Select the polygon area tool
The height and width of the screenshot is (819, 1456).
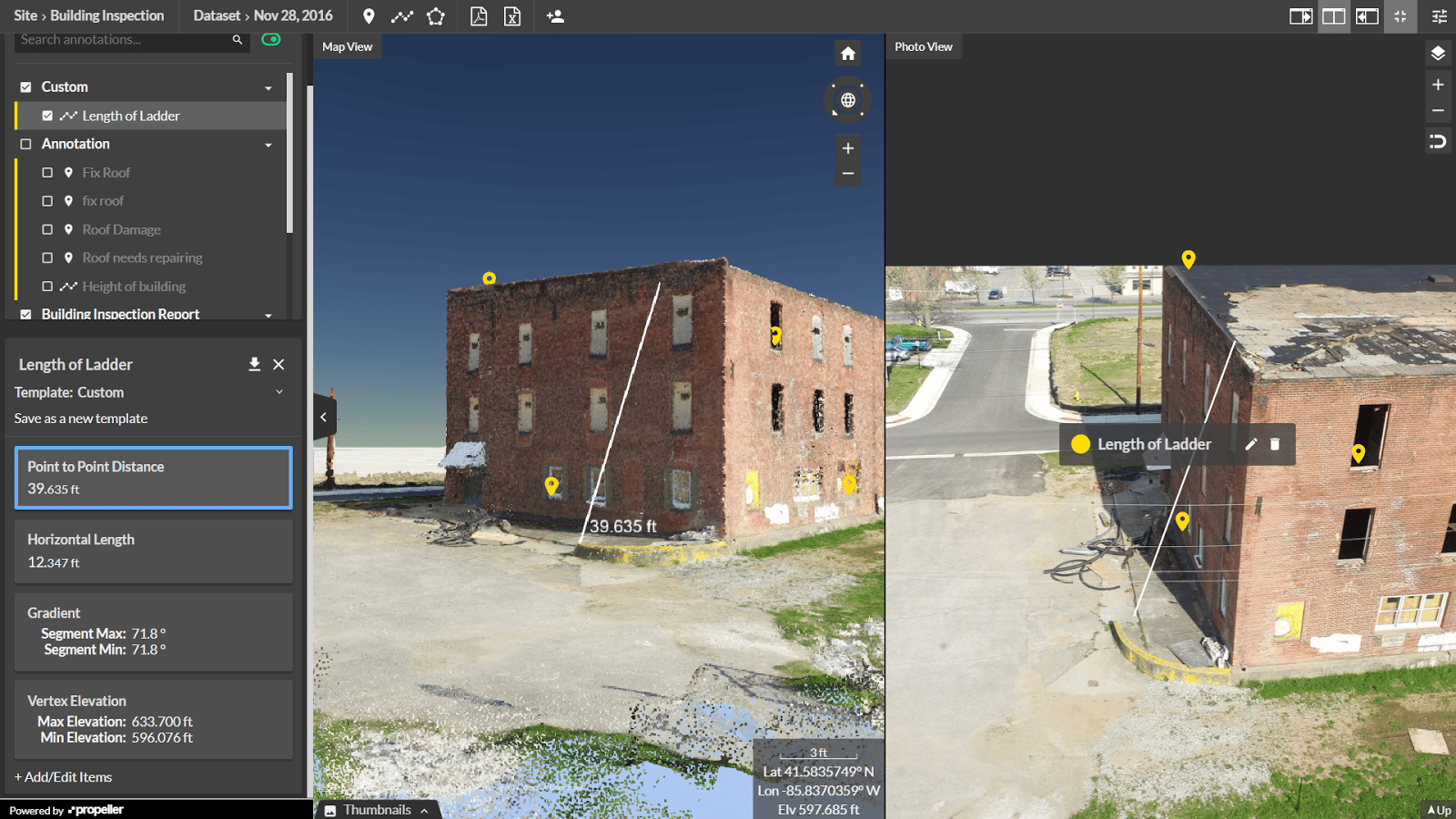[x=436, y=16]
